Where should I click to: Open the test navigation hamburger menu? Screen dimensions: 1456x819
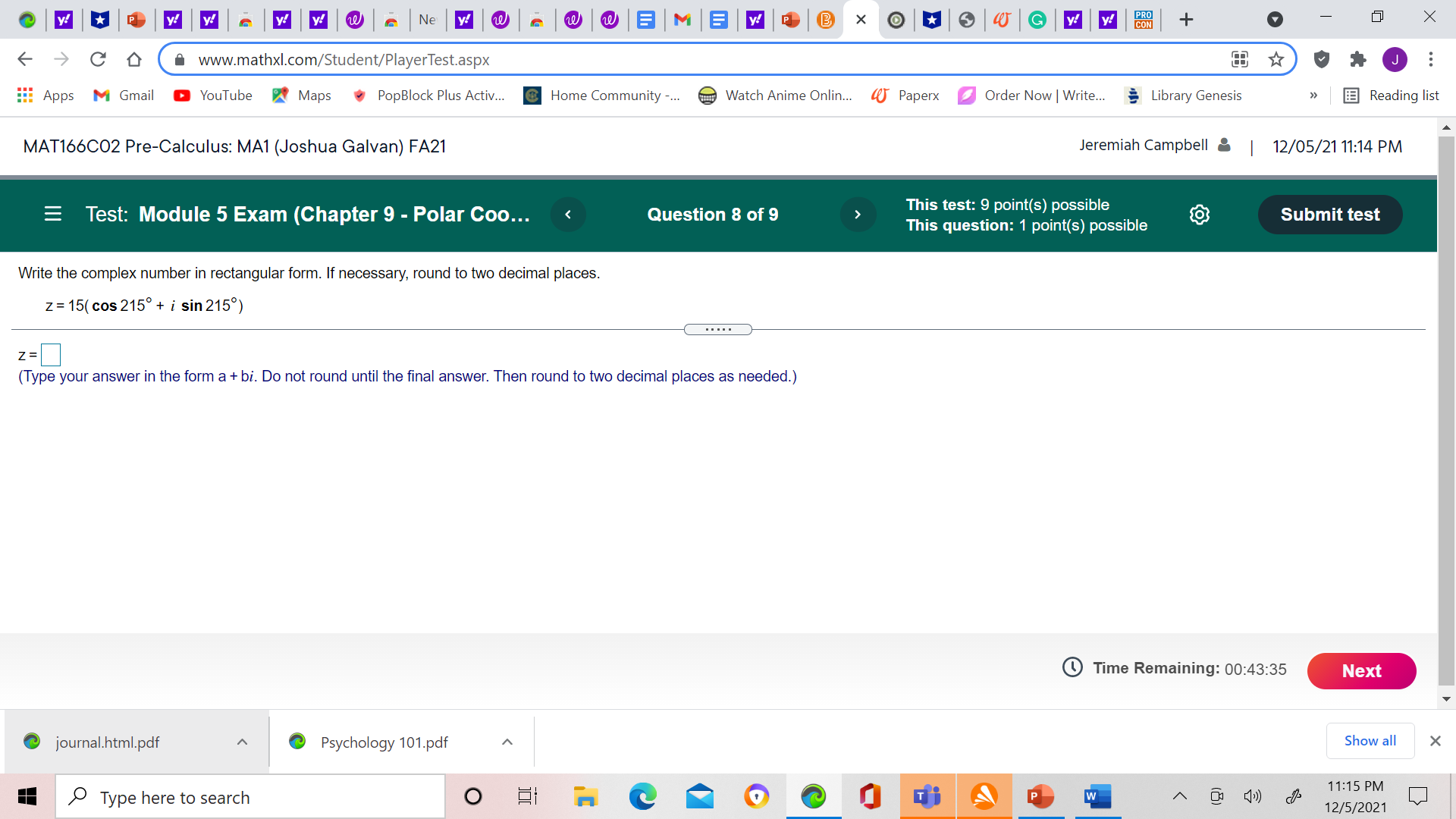[52, 215]
